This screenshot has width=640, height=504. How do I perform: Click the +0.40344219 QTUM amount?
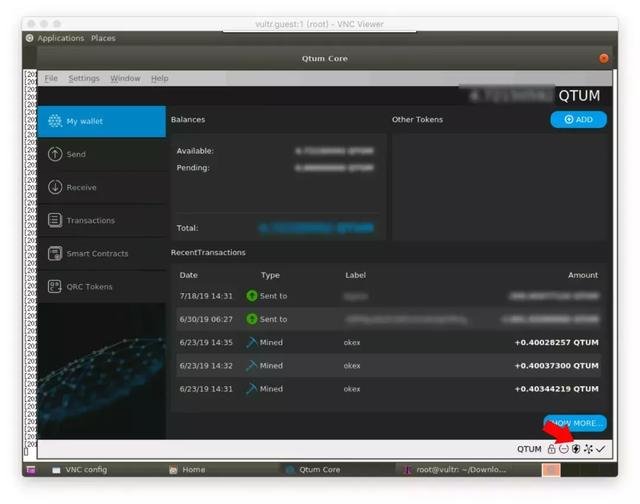557,389
